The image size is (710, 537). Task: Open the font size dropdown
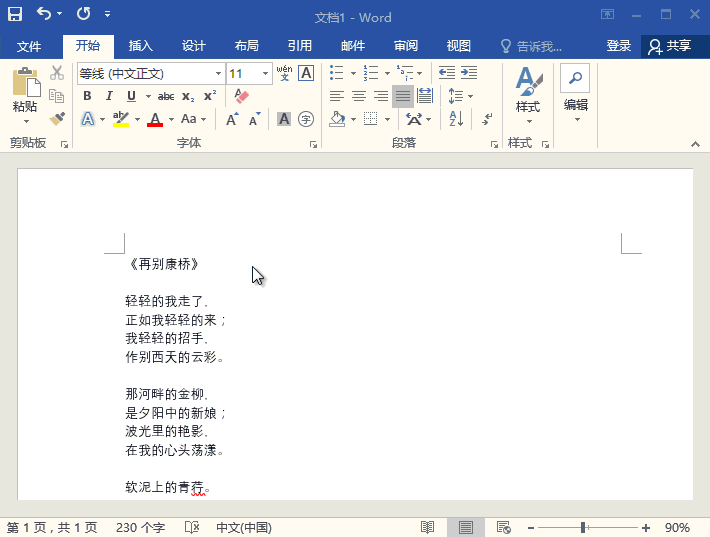point(265,73)
